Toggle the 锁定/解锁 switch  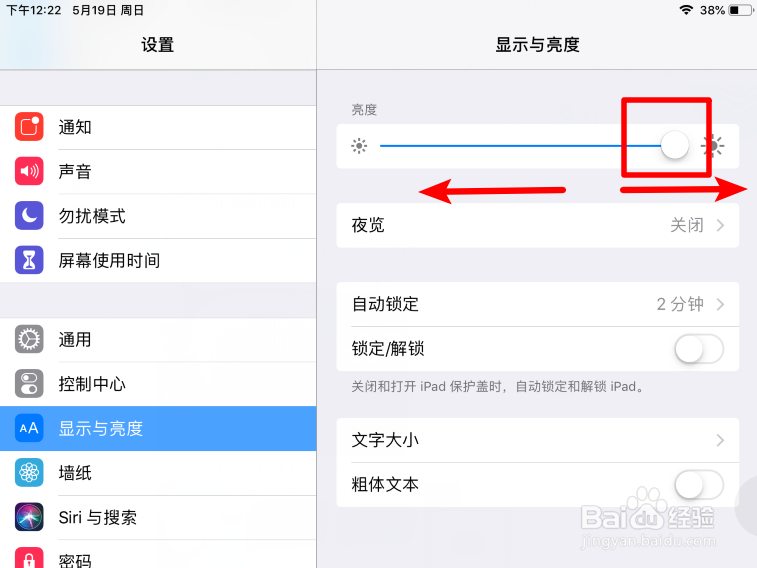699,349
